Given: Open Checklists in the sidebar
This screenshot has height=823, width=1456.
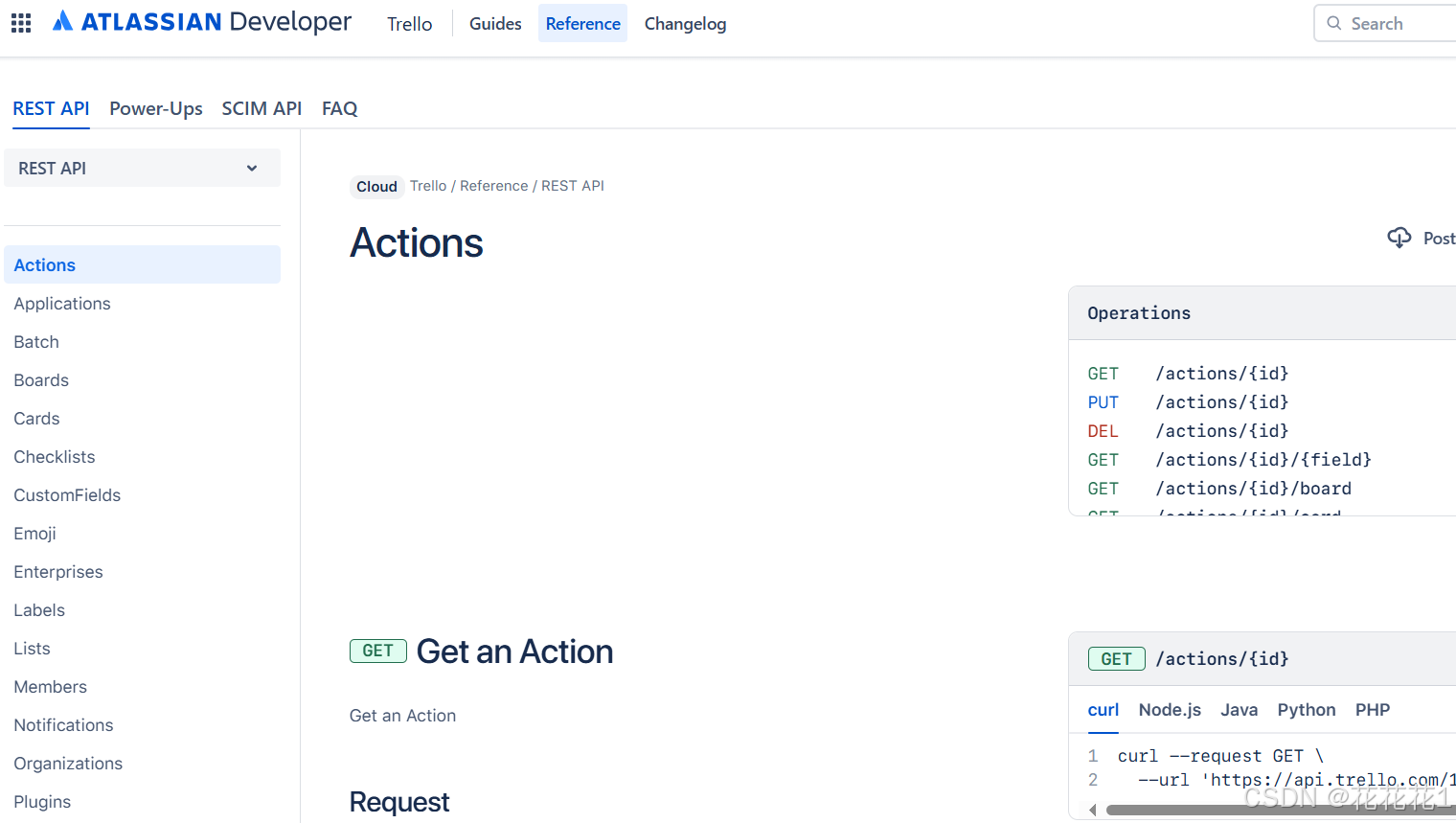Looking at the screenshot, I should [55, 457].
